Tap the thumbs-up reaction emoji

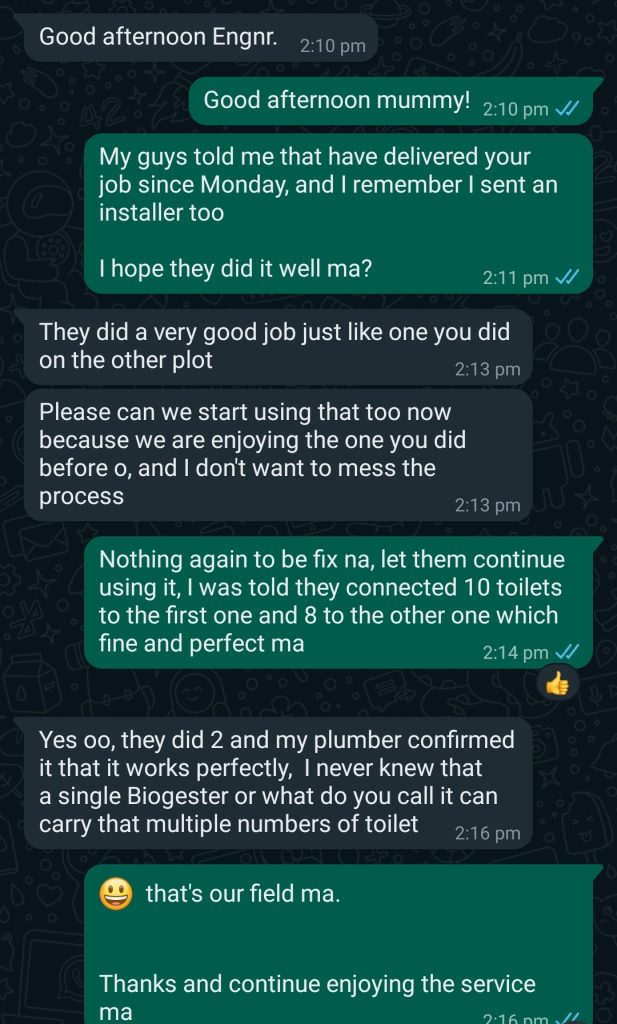[x=557, y=685]
